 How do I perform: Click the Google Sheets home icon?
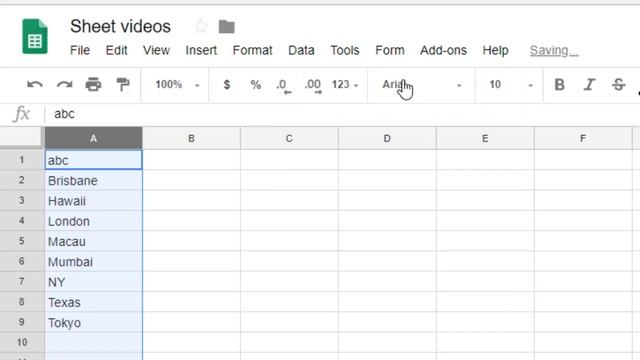tap(35, 36)
